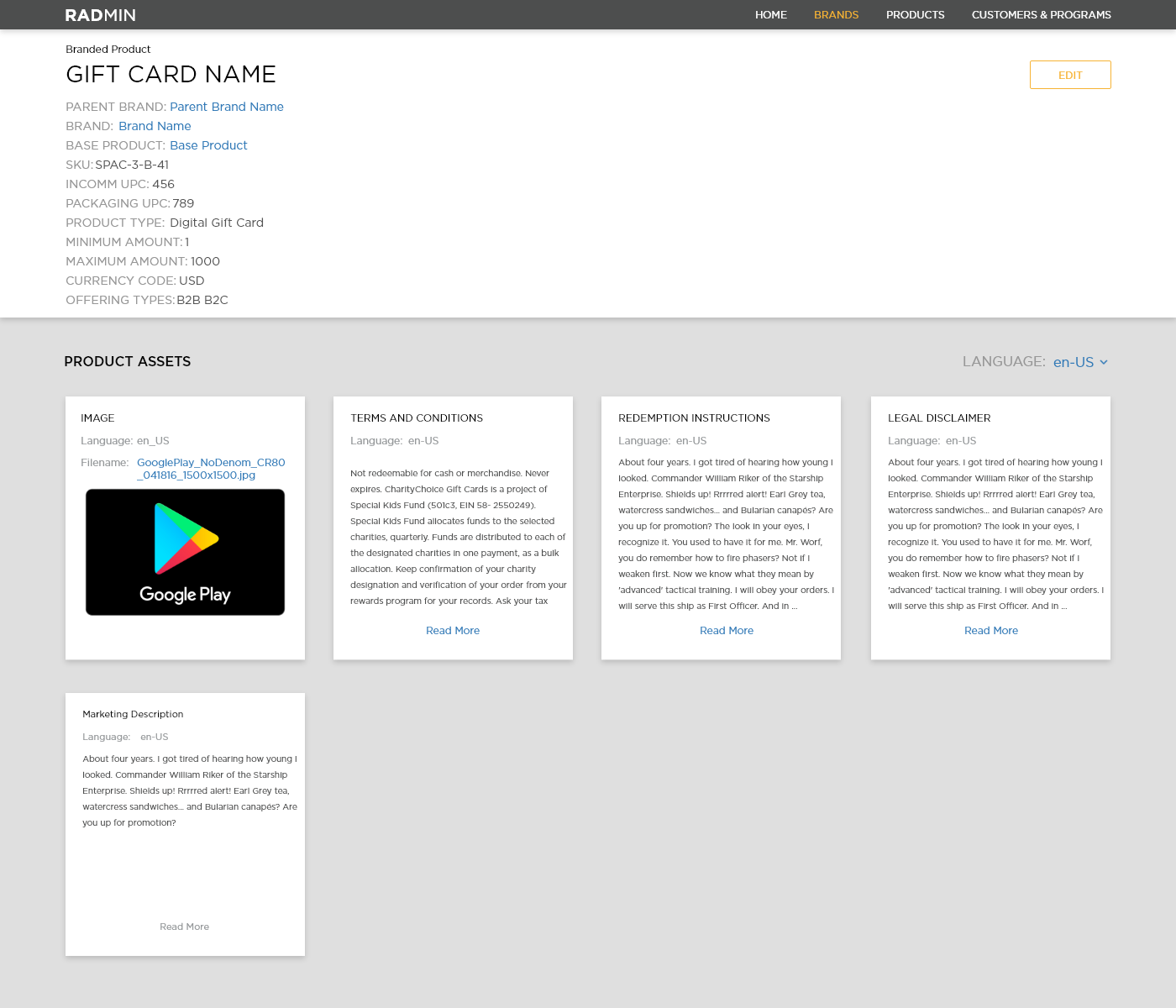Click the Google Play gift card image

[x=184, y=551]
